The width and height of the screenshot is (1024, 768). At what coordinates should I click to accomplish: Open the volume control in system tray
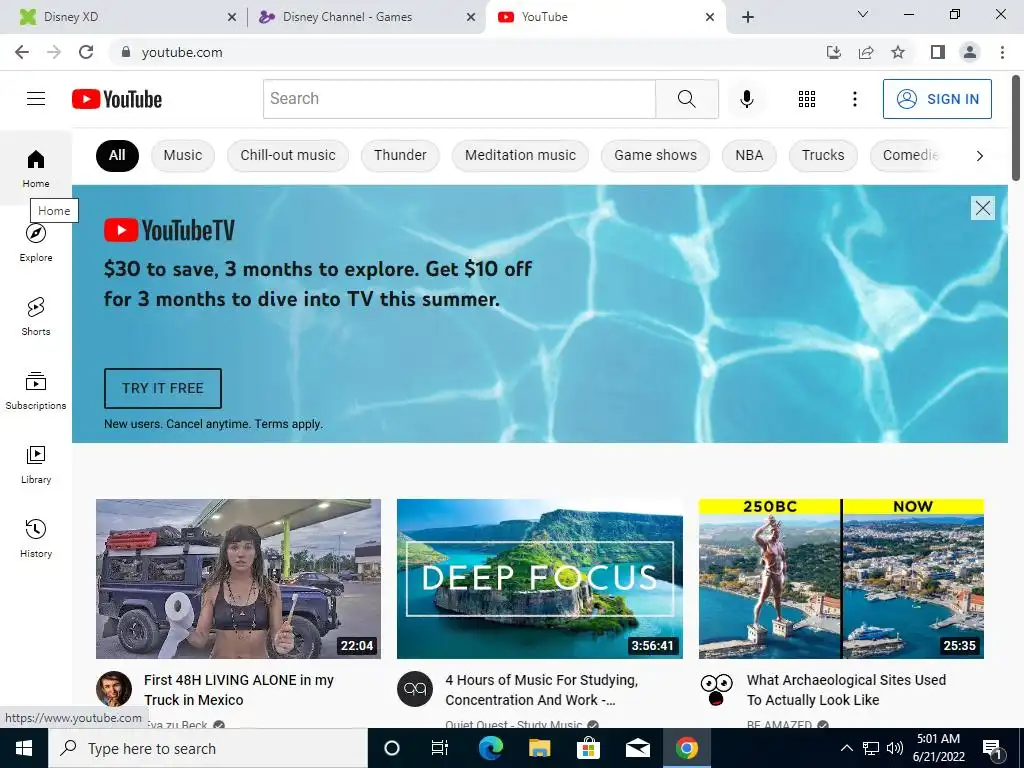click(895, 748)
